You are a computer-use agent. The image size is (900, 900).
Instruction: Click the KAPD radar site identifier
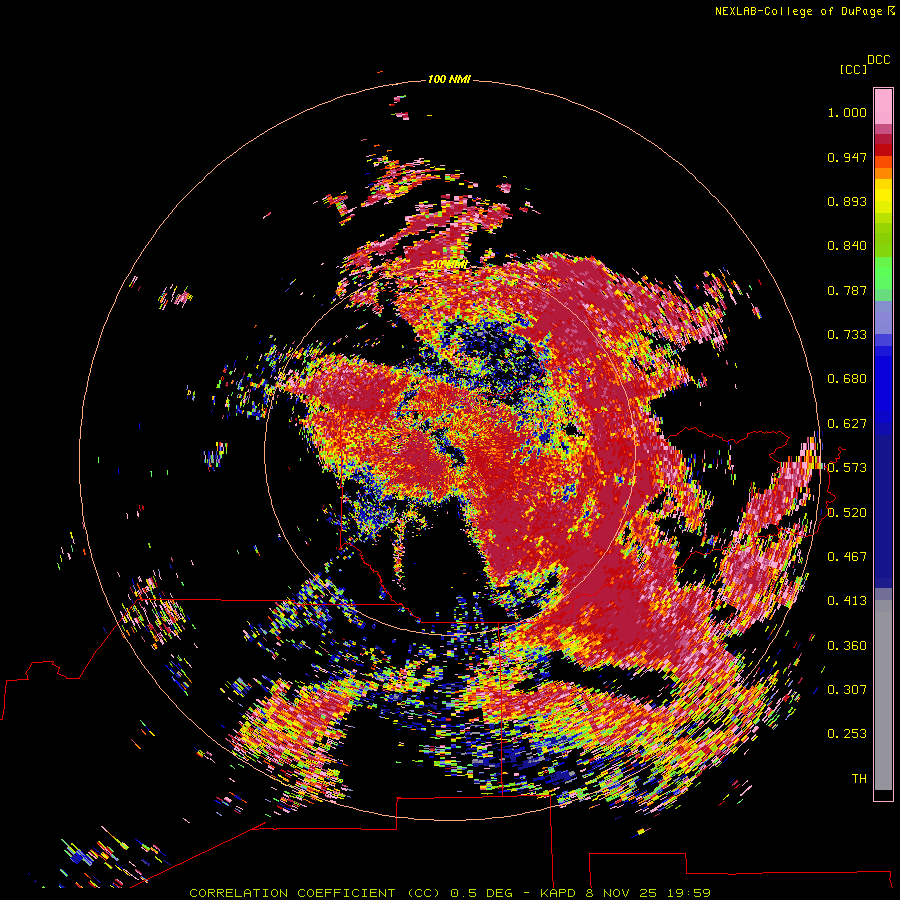[558, 893]
